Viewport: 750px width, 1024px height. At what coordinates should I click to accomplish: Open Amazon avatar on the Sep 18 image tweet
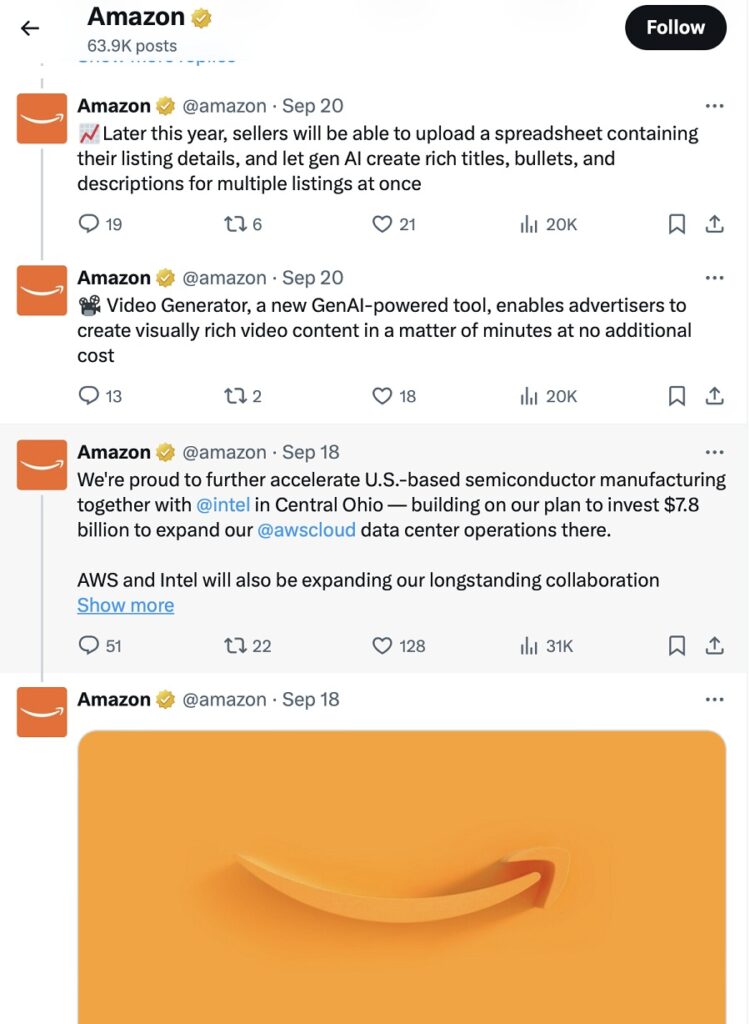tap(42, 712)
